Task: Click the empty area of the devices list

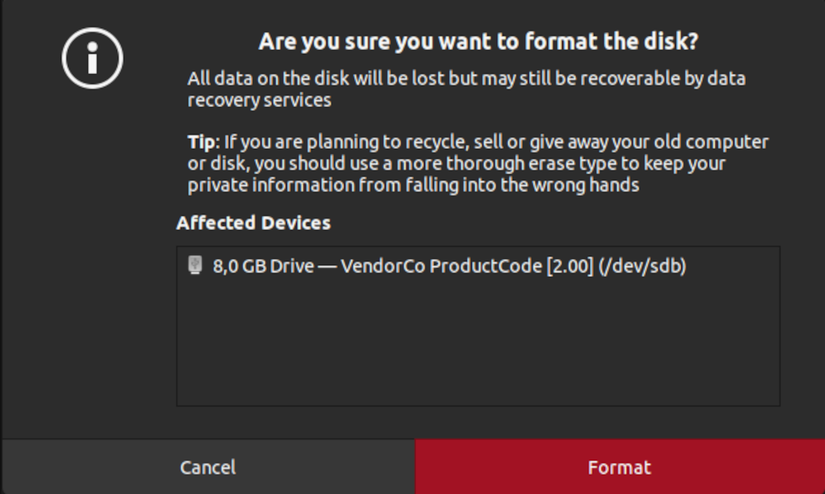Action: click(478, 345)
